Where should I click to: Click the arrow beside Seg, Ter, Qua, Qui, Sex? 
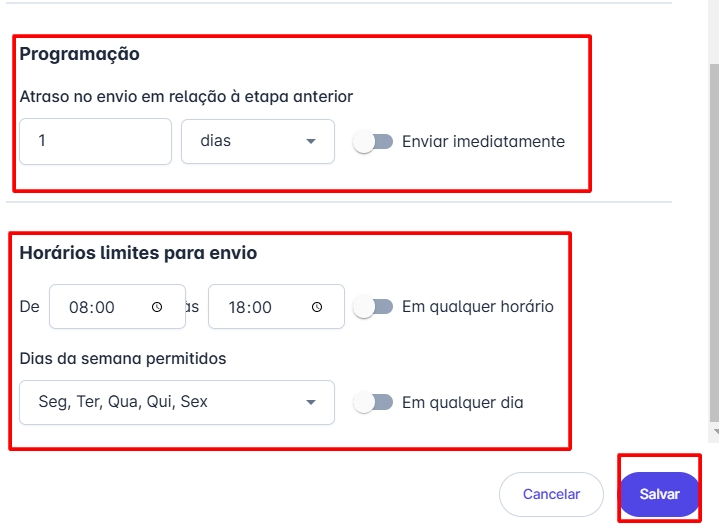pos(311,403)
